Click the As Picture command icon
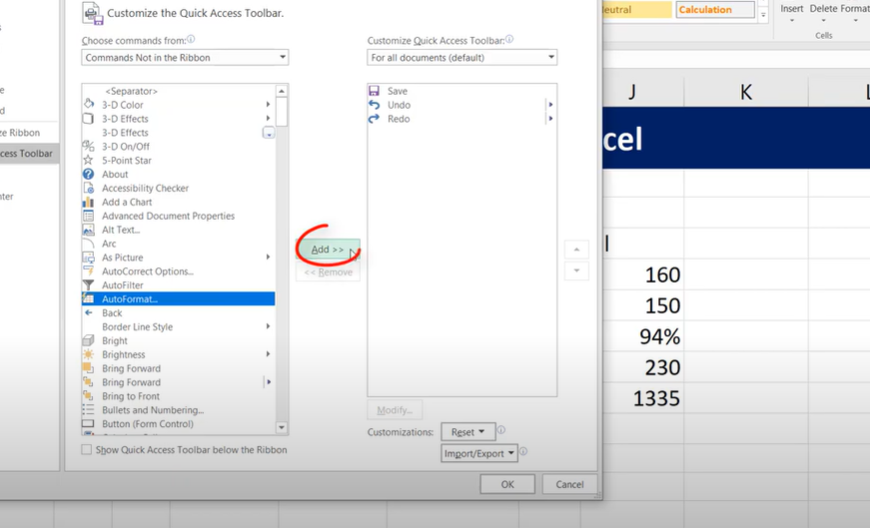 88,257
